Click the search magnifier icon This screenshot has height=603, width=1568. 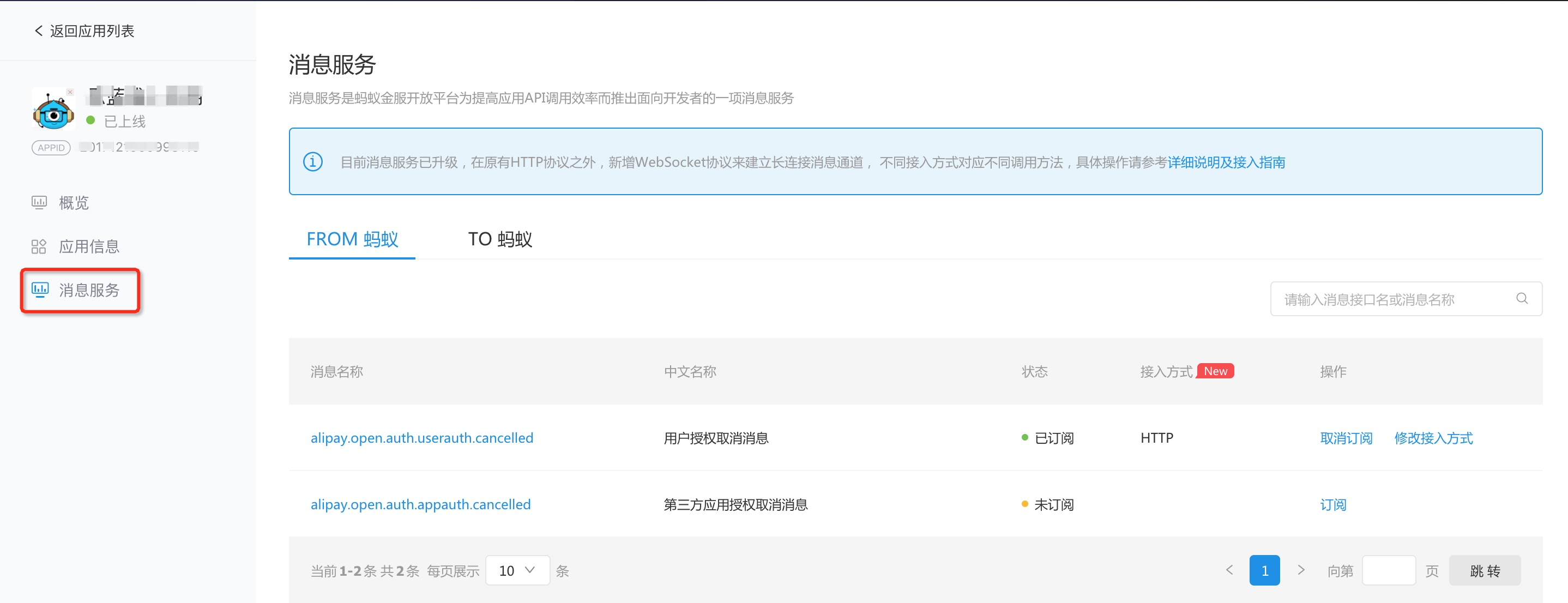(x=1522, y=298)
